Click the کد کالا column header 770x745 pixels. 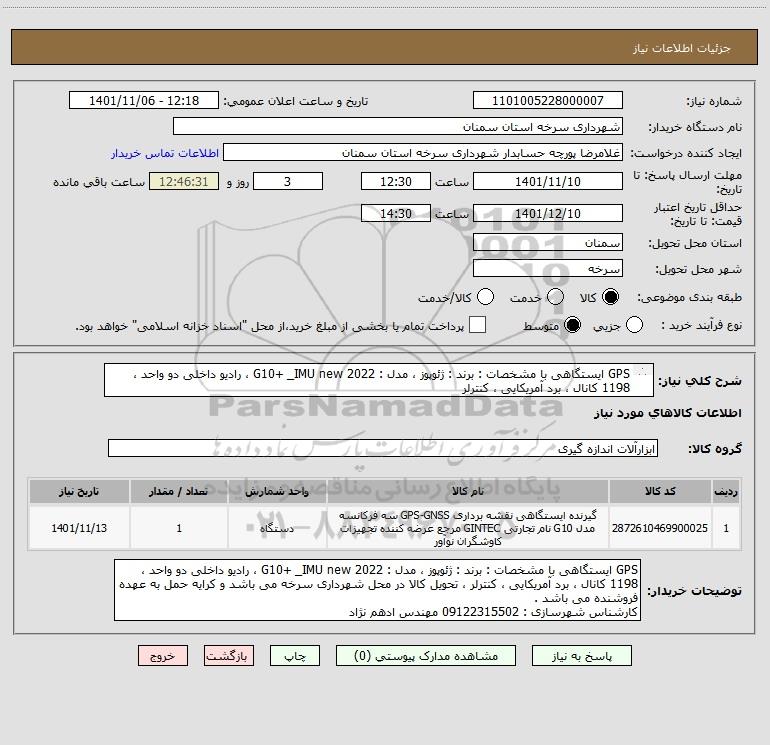[x=660, y=491]
